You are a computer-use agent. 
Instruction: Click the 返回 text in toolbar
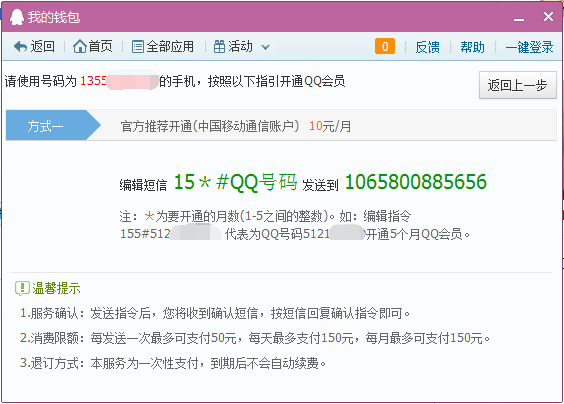click(x=42, y=46)
